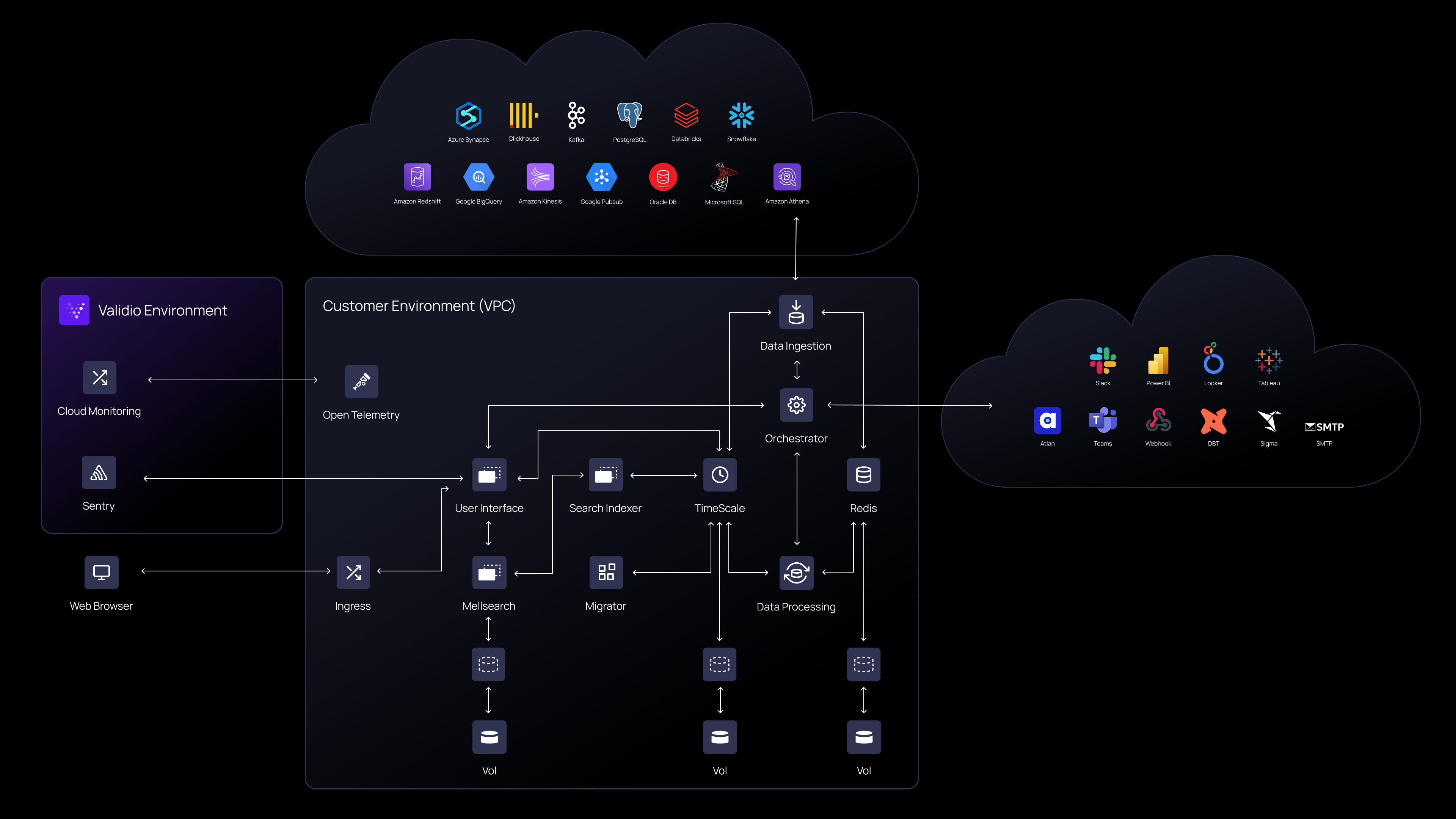Click the Search Indexer icon
Image resolution: width=1456 pixels, height=819 pixels.
[x=606, y=475]
